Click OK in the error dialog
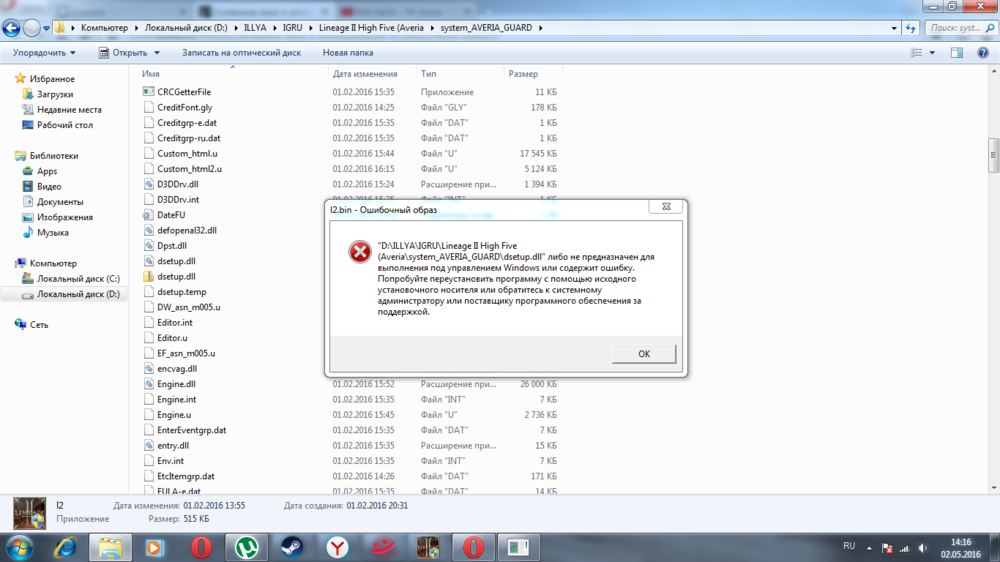This screenshot has height=562, width=1000. (x=643, y=354)
